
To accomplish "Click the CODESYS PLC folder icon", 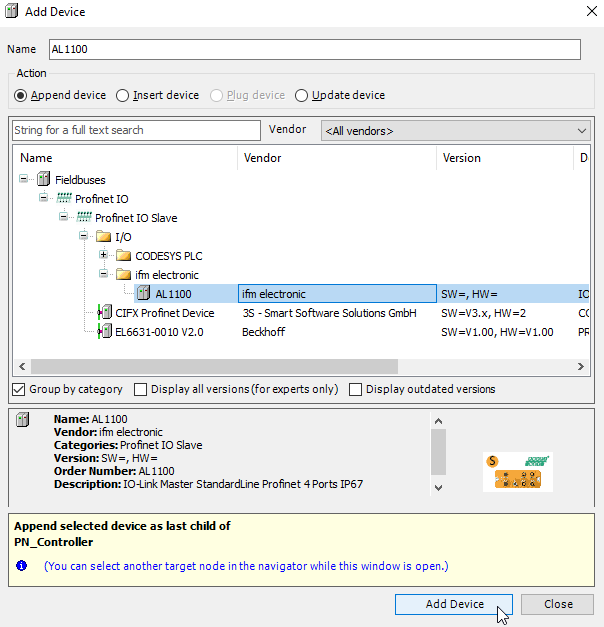I will 124,256.
